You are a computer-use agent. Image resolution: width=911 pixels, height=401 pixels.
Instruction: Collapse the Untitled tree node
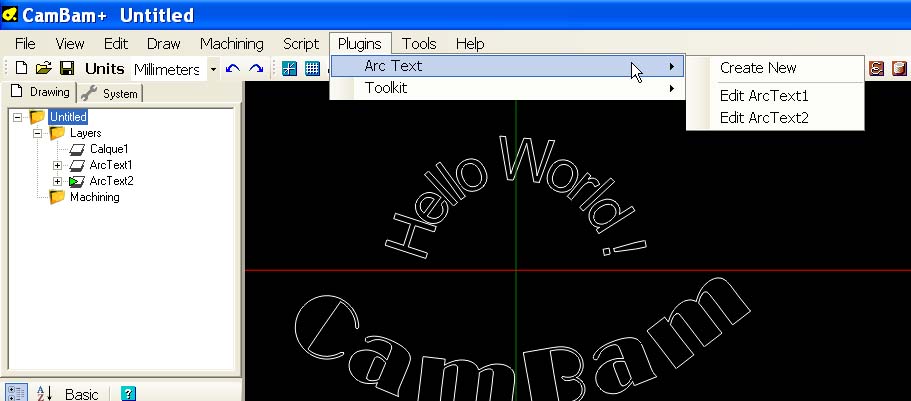[17, 117]
